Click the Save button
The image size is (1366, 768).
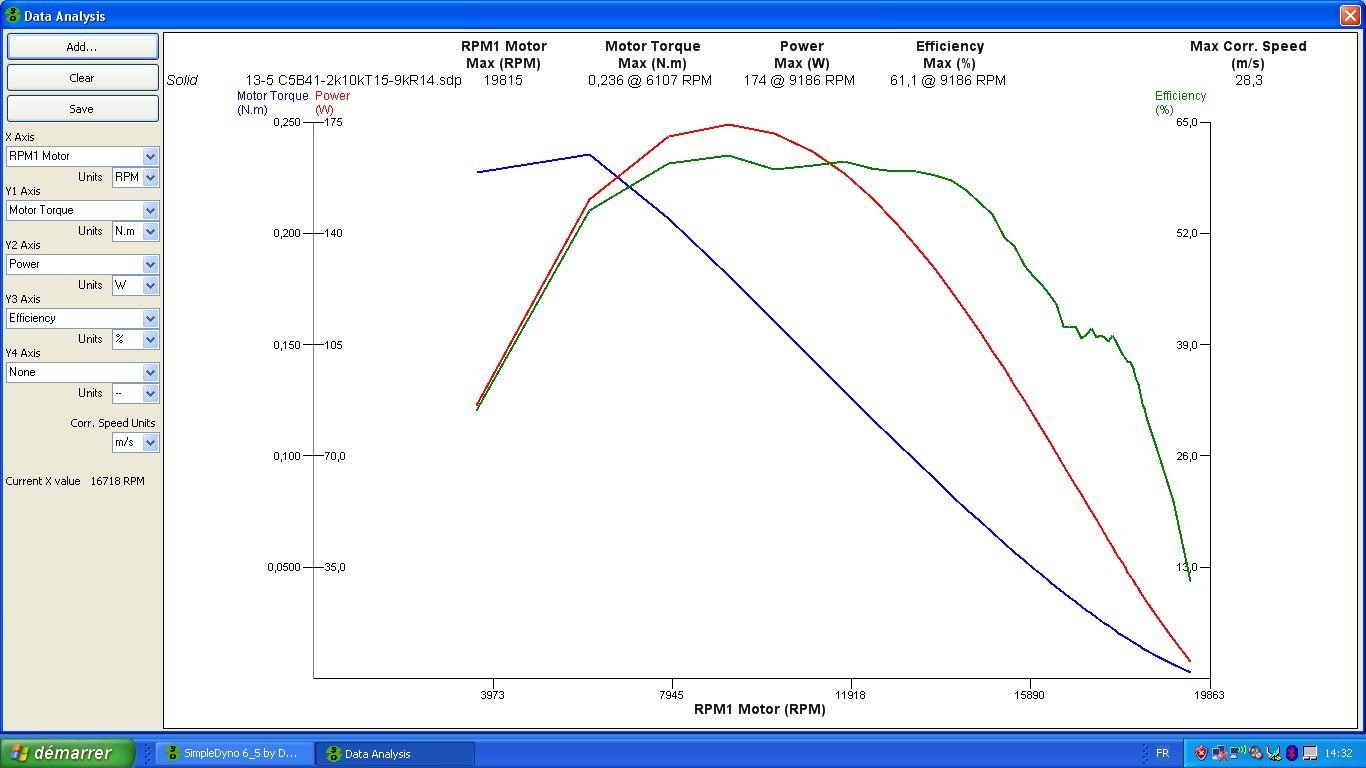point(82,109)
